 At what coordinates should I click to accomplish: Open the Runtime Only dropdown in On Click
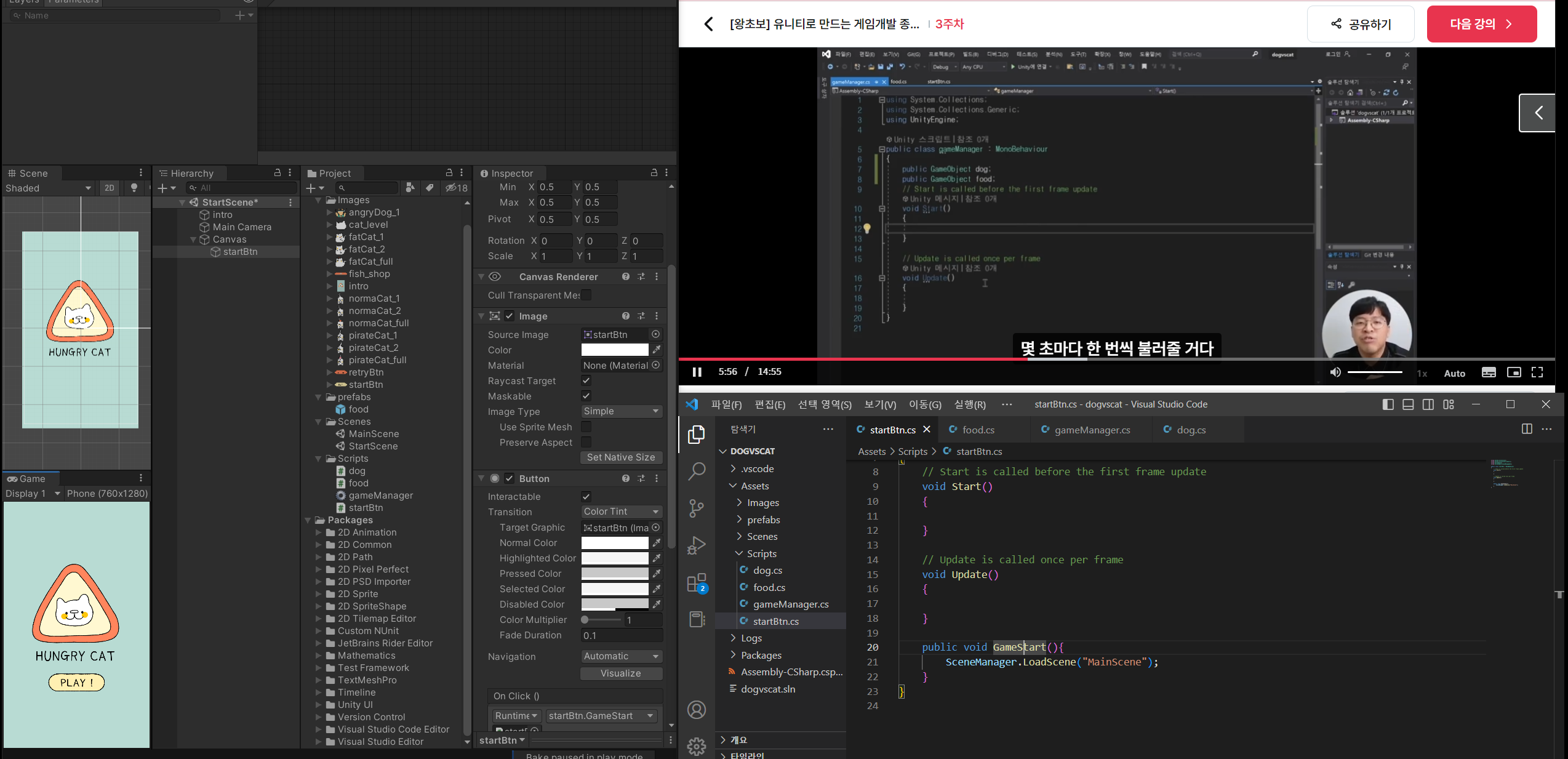[x=516, y=716]
